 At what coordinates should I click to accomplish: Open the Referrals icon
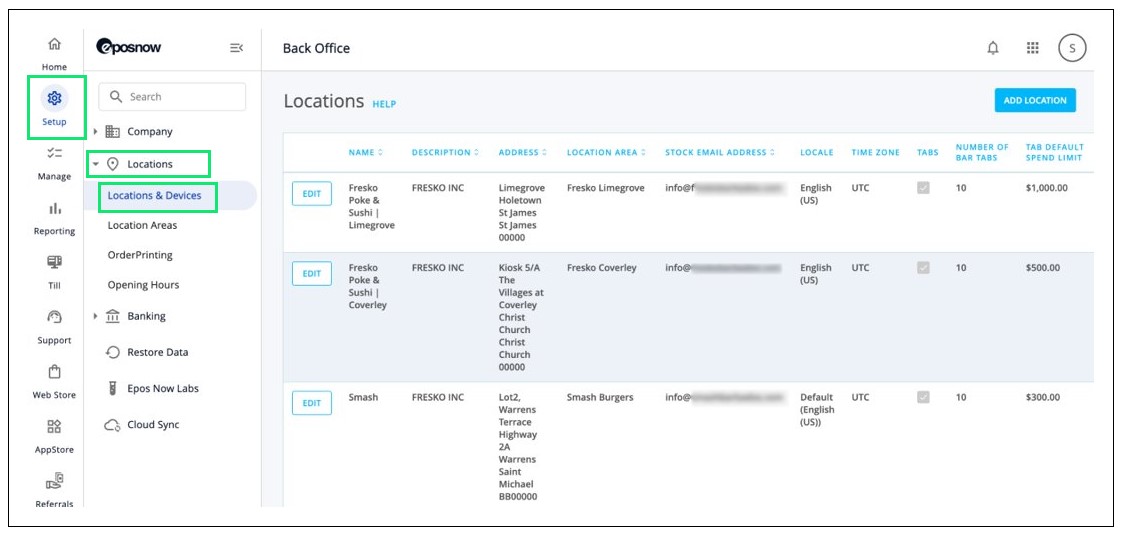tap(54, 482)
